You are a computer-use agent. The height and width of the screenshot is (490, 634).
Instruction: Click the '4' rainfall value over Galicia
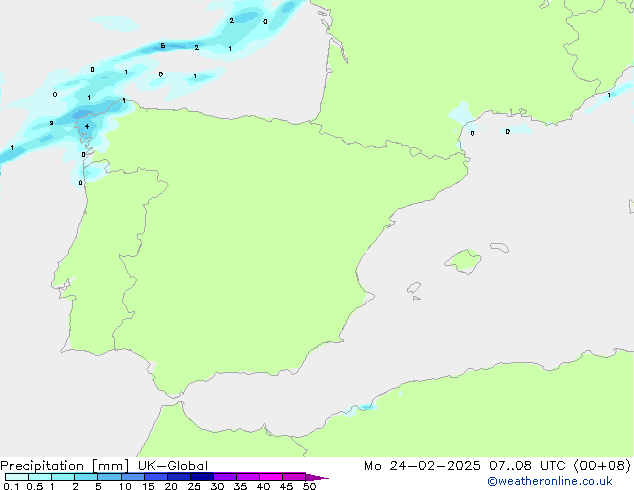click(x=87, y=127)
